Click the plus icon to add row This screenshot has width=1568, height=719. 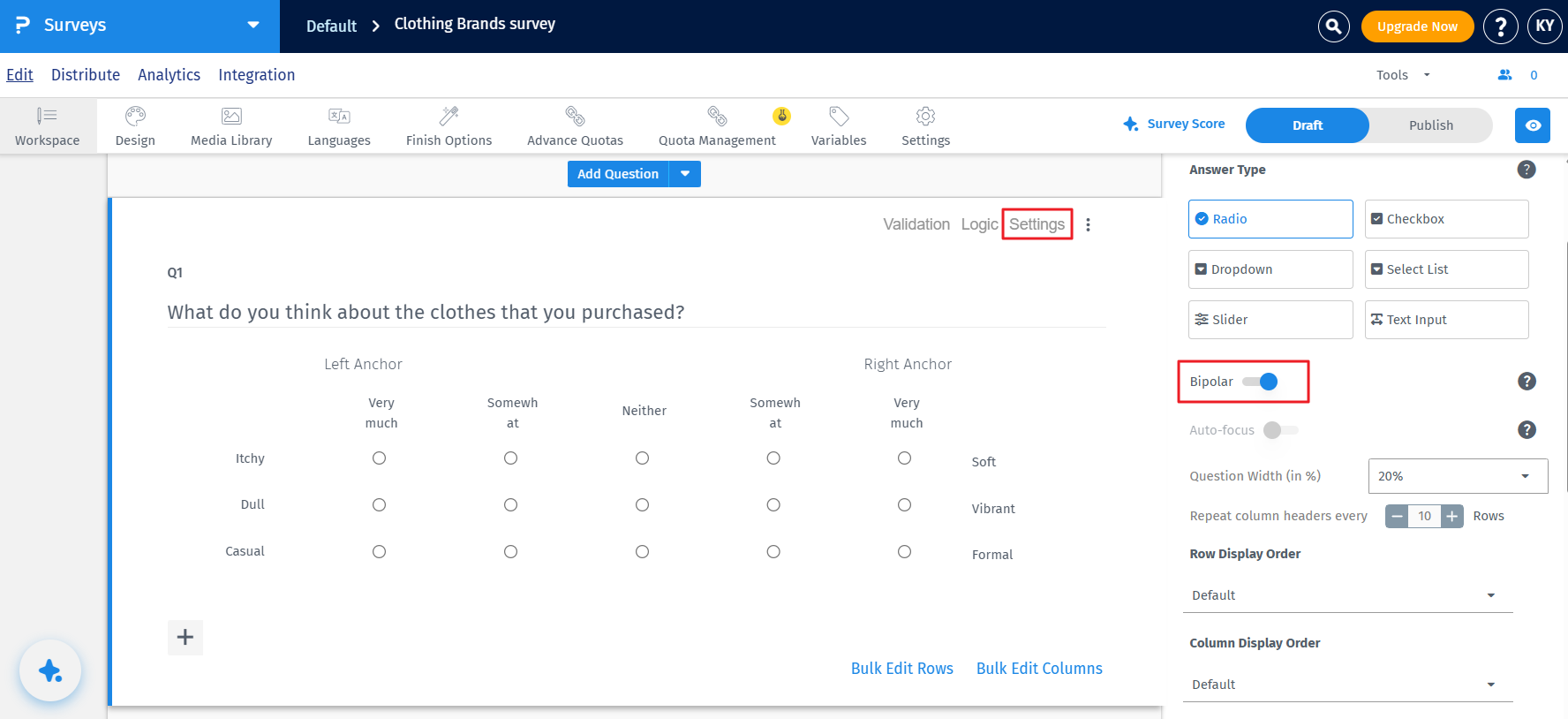click(x=185, y=638)
